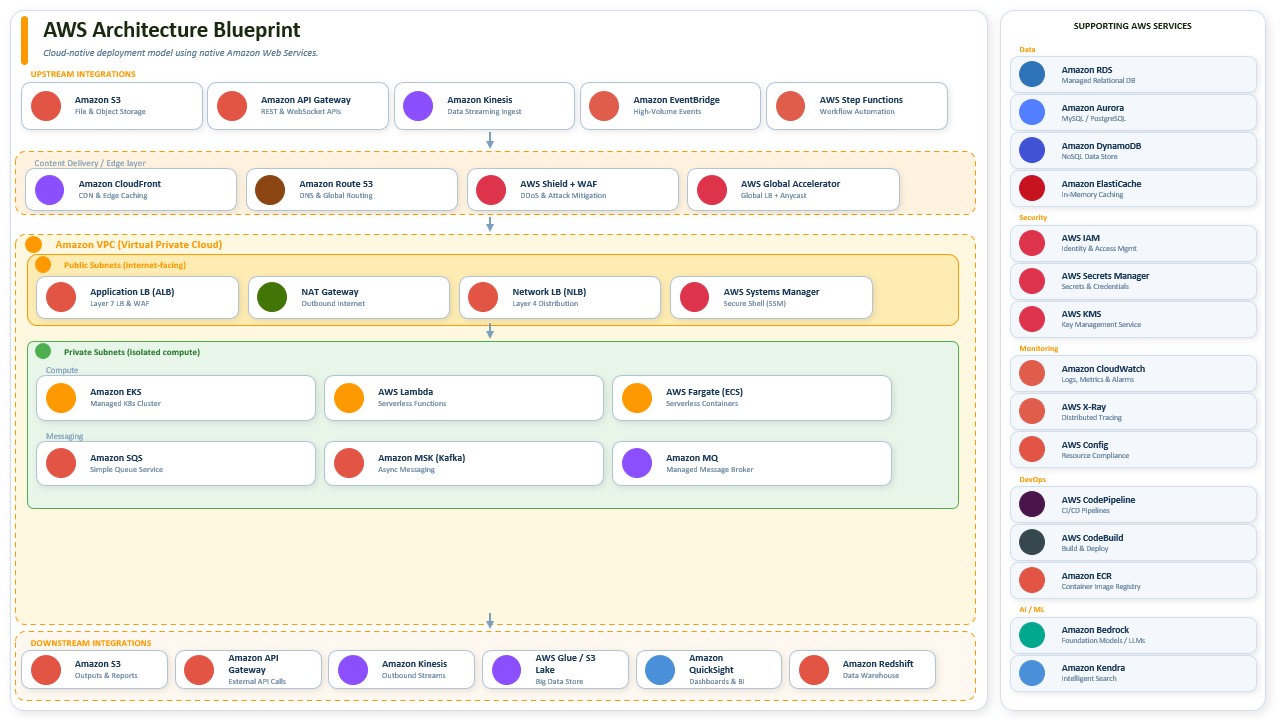Select the Kinesis Outbound Streams icon
Viewport: 1280px width, 720px height.
point(353,670)
